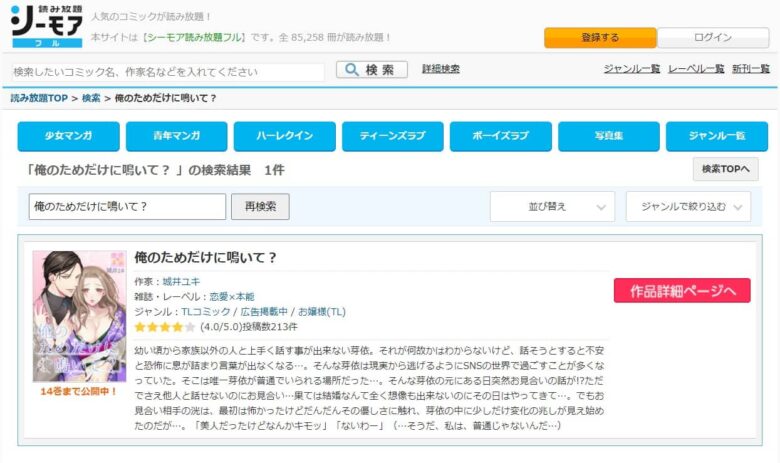
Task: Click the 検索TOPへ button
Action: pos(725,169)
